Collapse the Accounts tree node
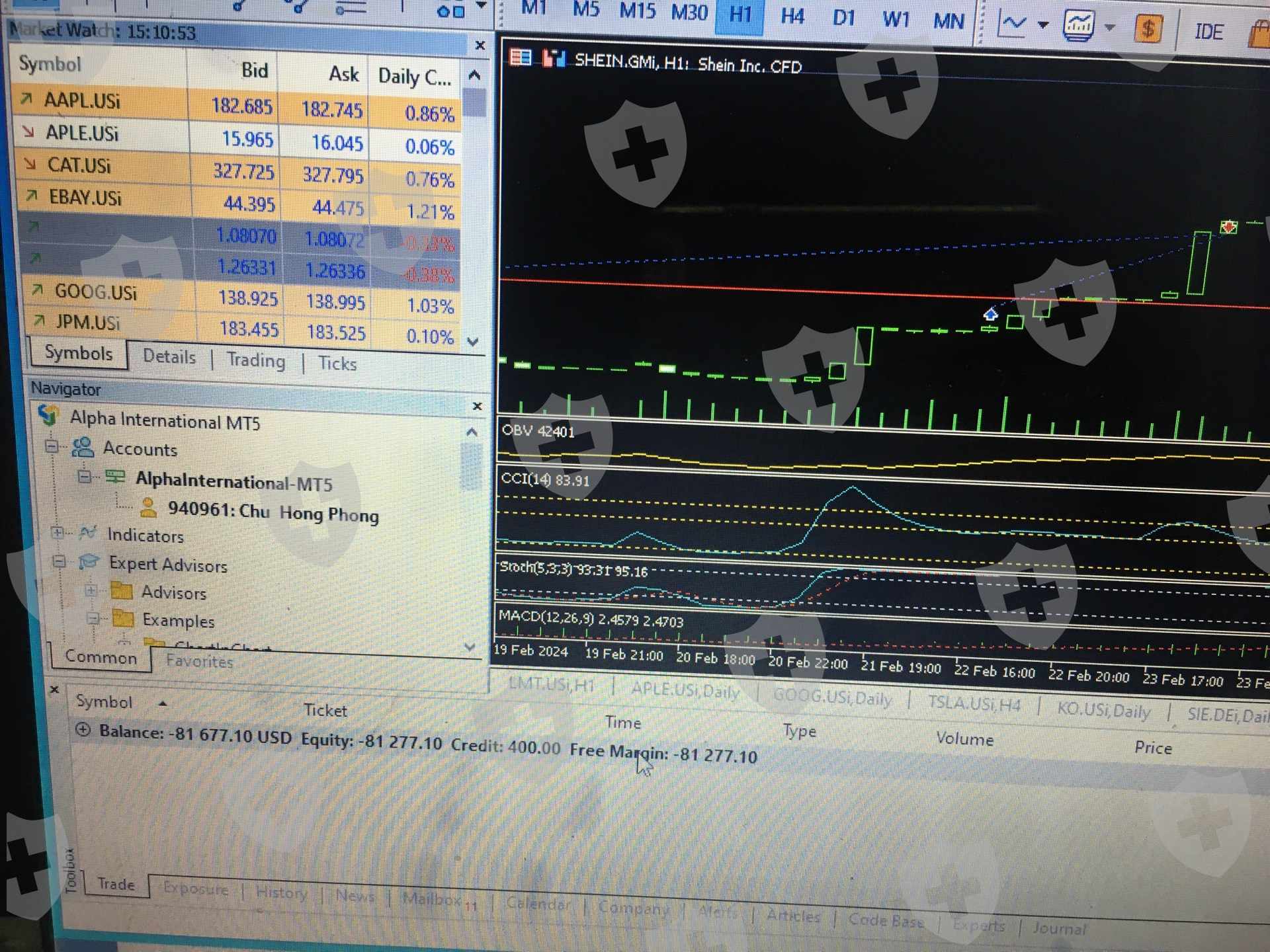This screenshot has height=952, width=1270. pyautogui.click(x=52, y=446)
